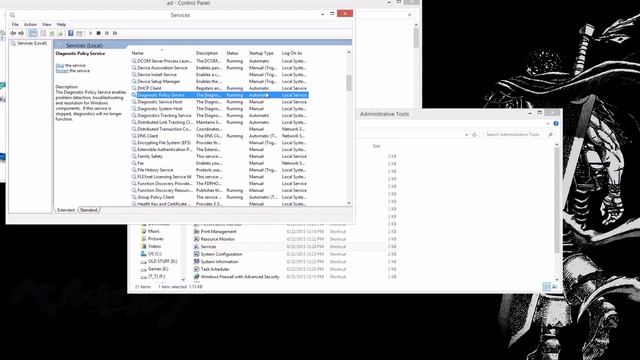This screenshot has height=360, width=640.
Task: Select the DNS Client service row
Action: click(220, 136)
